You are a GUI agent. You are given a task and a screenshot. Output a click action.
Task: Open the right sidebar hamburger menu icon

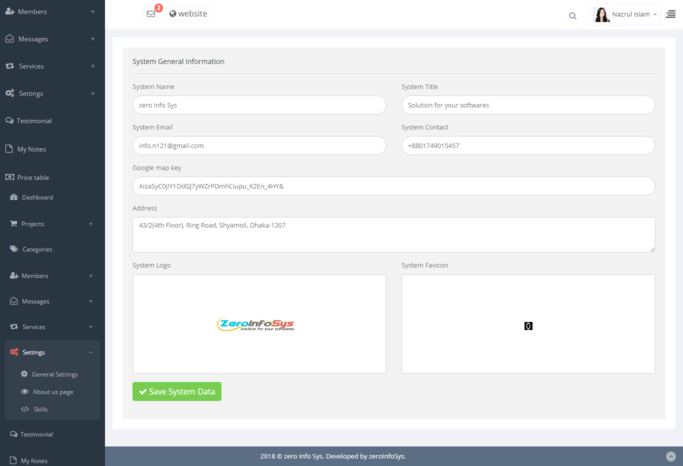point(670,14)
